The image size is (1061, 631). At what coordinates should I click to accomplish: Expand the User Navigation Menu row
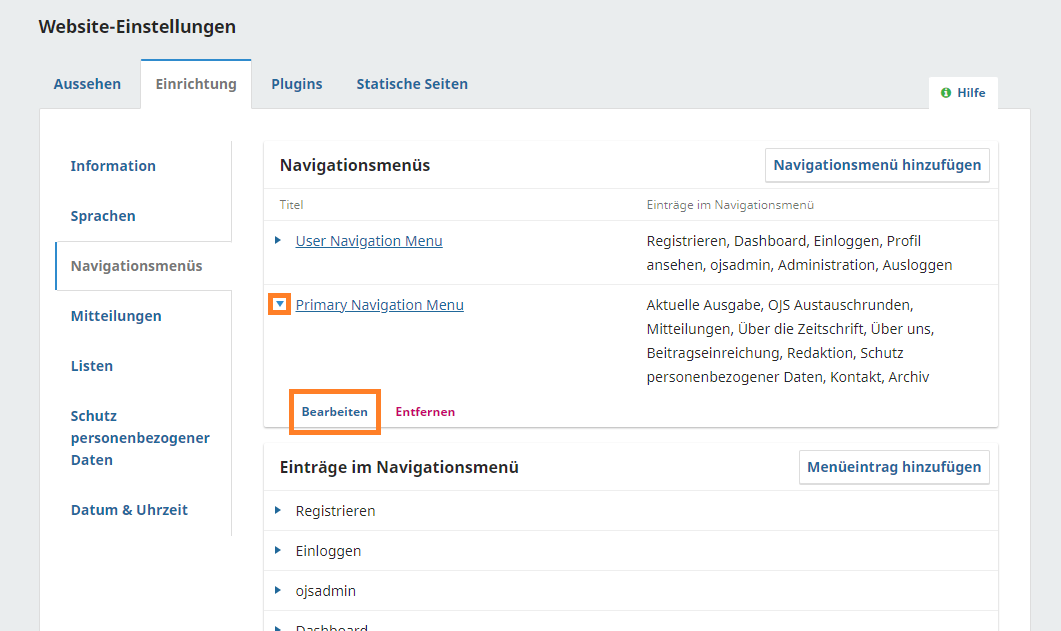(x=278, y=240)
